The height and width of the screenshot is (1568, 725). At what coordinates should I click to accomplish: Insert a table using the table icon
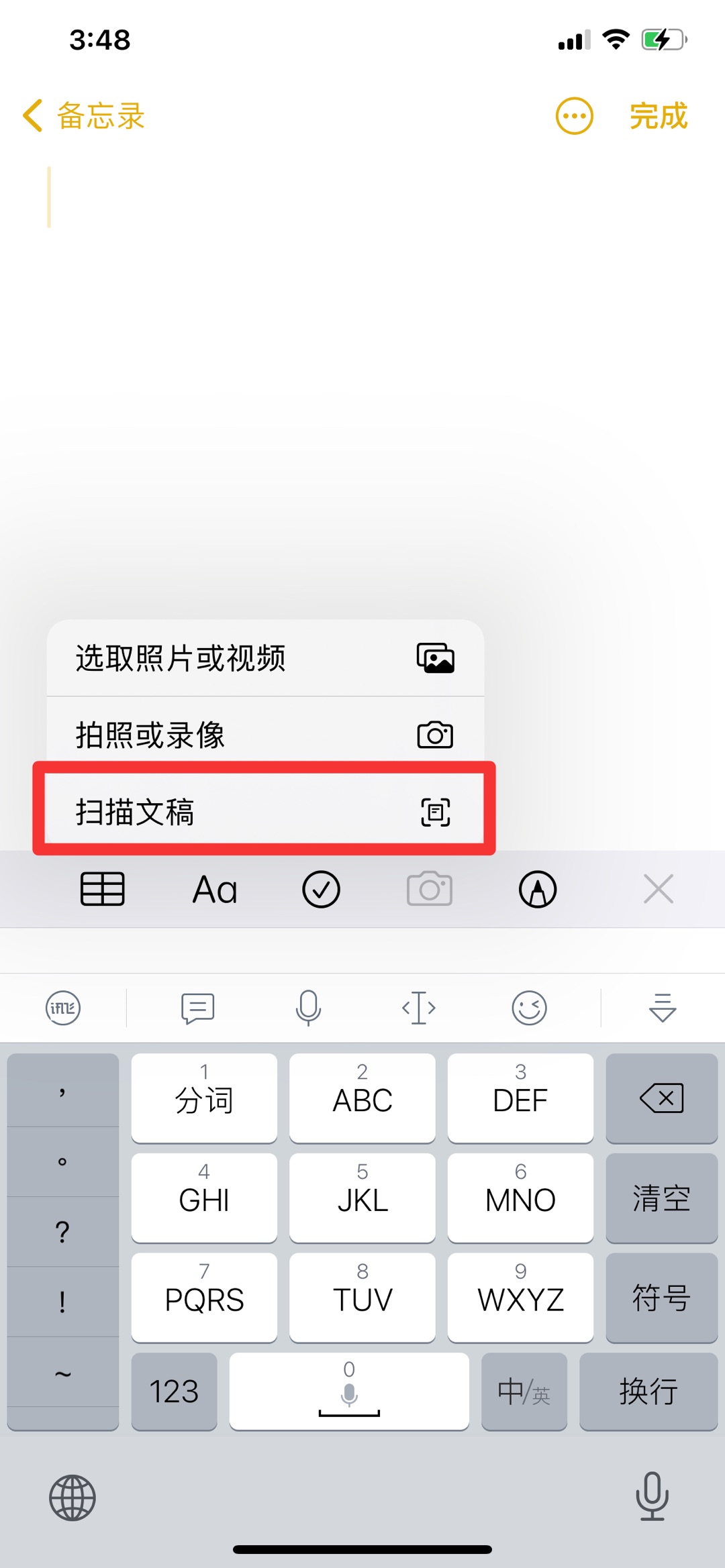pyautogui.click(x=103, y=890)
